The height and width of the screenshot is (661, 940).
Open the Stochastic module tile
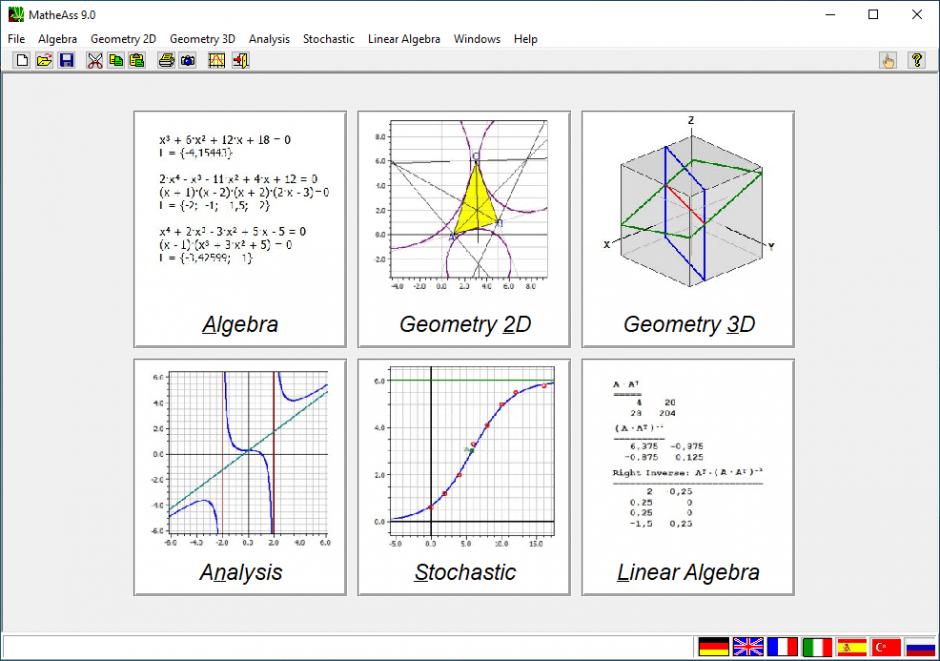pos(464,477)
